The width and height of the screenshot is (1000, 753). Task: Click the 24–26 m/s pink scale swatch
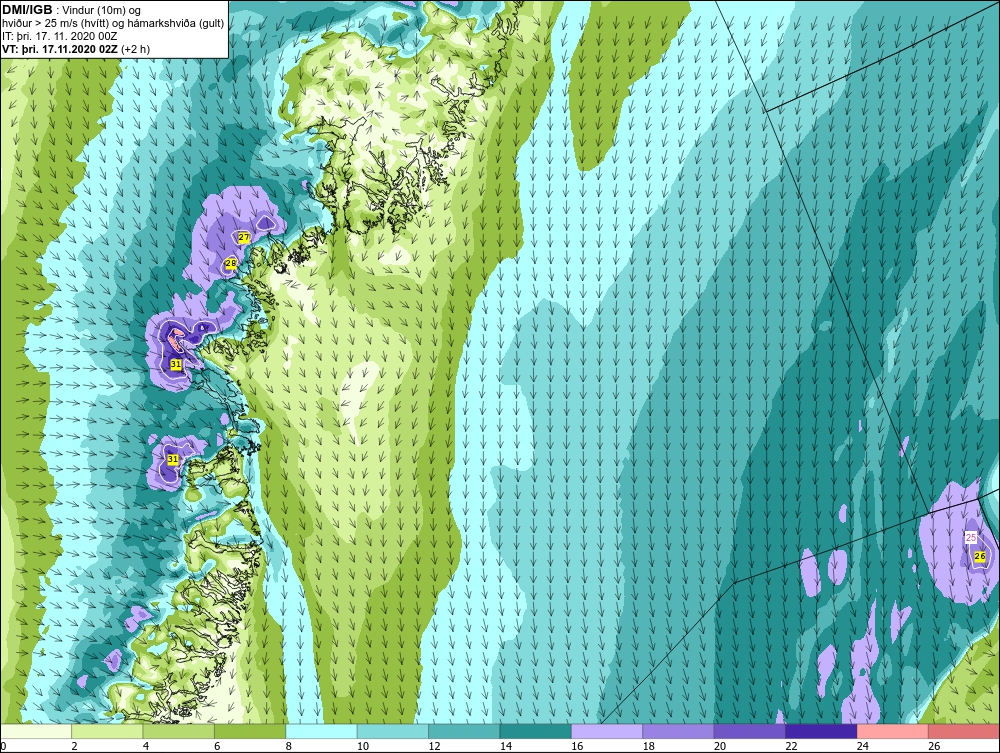pyautogui.click(x=893, y=731)
